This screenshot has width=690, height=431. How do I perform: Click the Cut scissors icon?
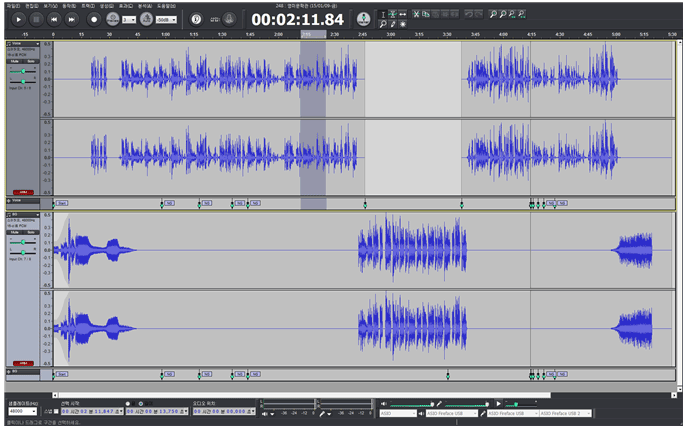[416, 14]
